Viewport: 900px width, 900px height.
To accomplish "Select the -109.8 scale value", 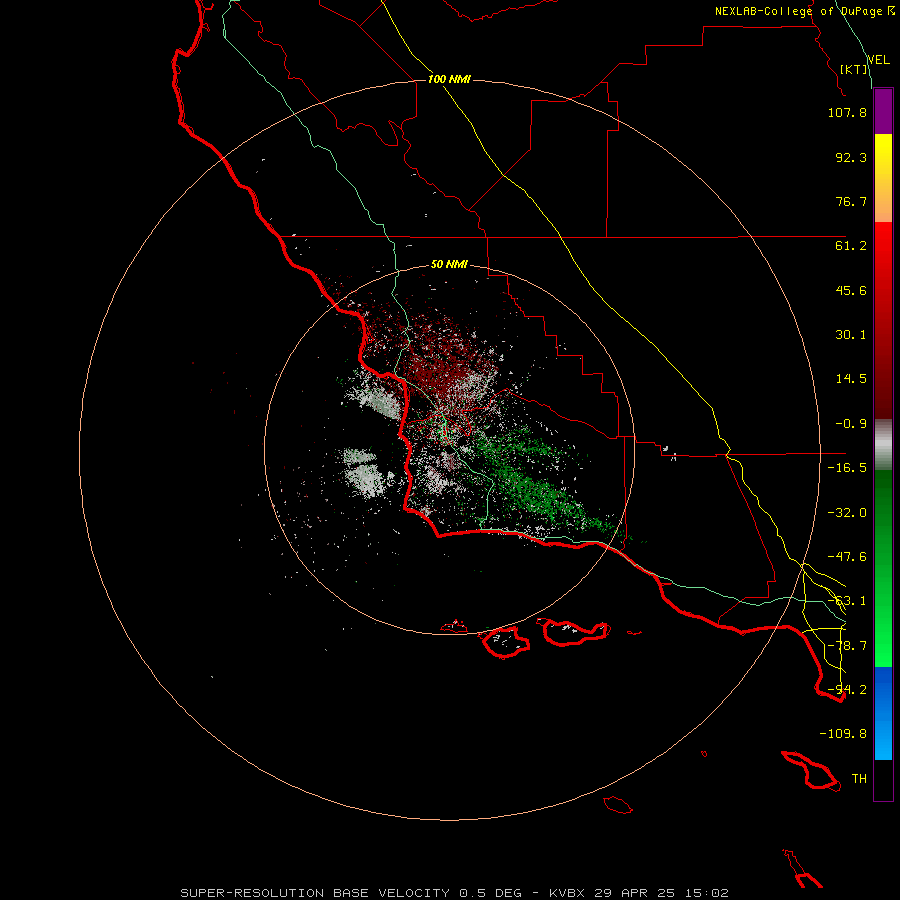I will coord(843,734).
